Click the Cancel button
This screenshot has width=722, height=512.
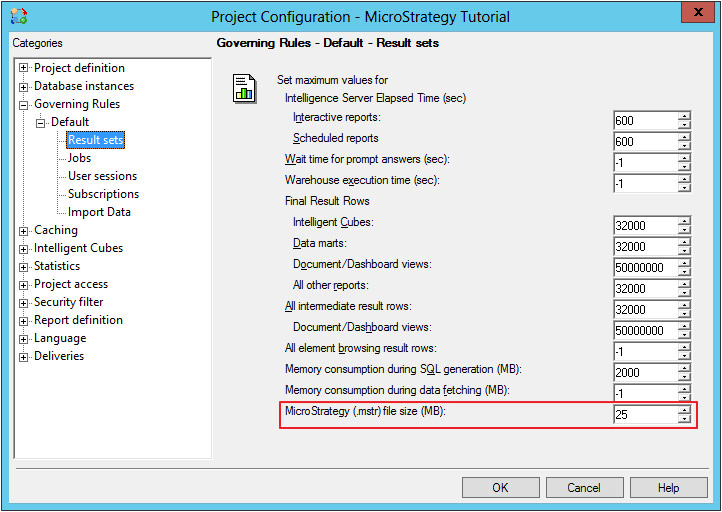(x=584, y=488)
